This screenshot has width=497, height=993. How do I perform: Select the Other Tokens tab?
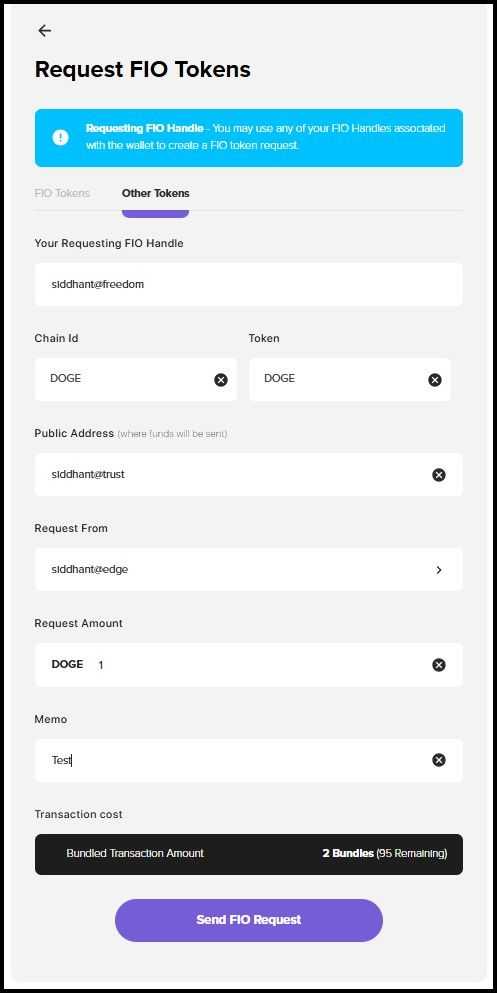click(x=156, y=193)
